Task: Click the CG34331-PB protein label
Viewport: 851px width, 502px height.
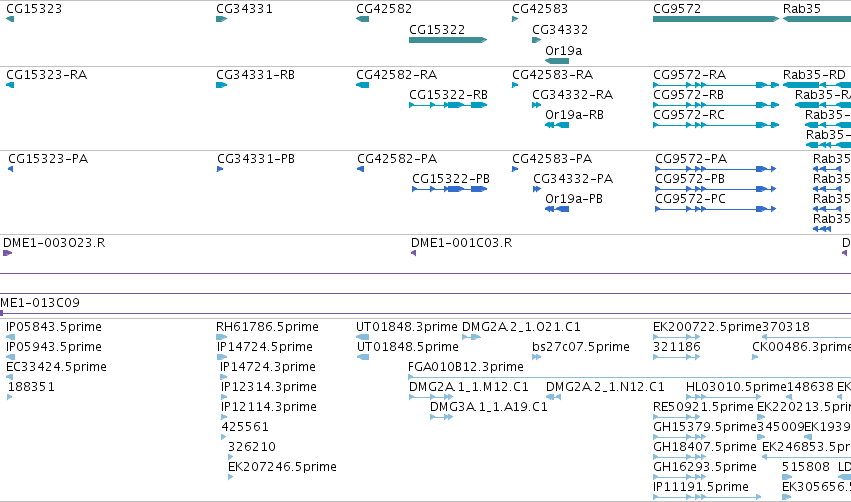Action: click(256, 158)
